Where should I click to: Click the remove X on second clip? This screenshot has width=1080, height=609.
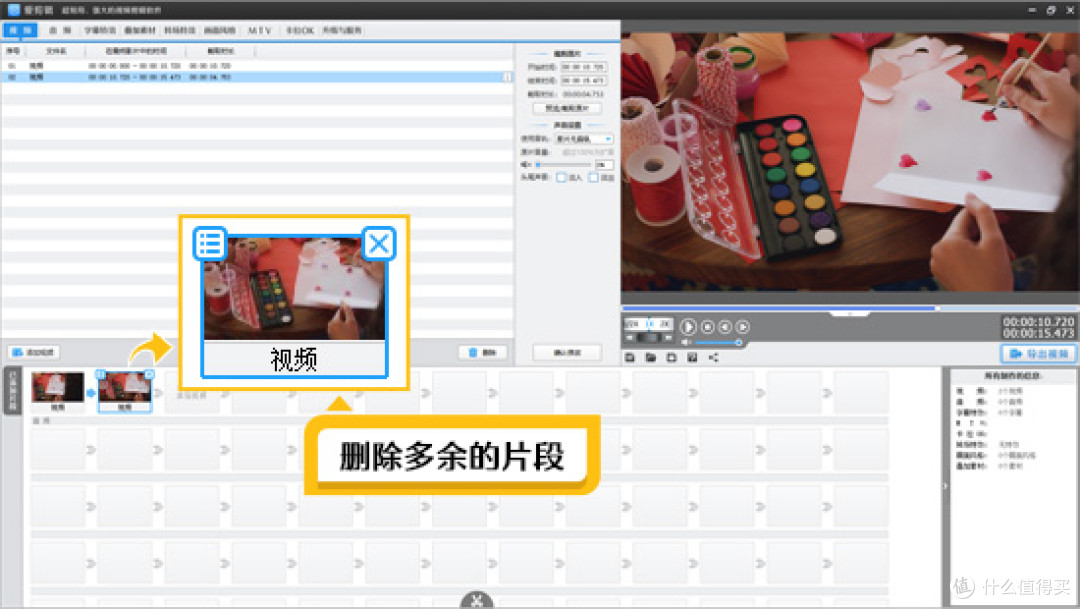click(x=149, y=374)
